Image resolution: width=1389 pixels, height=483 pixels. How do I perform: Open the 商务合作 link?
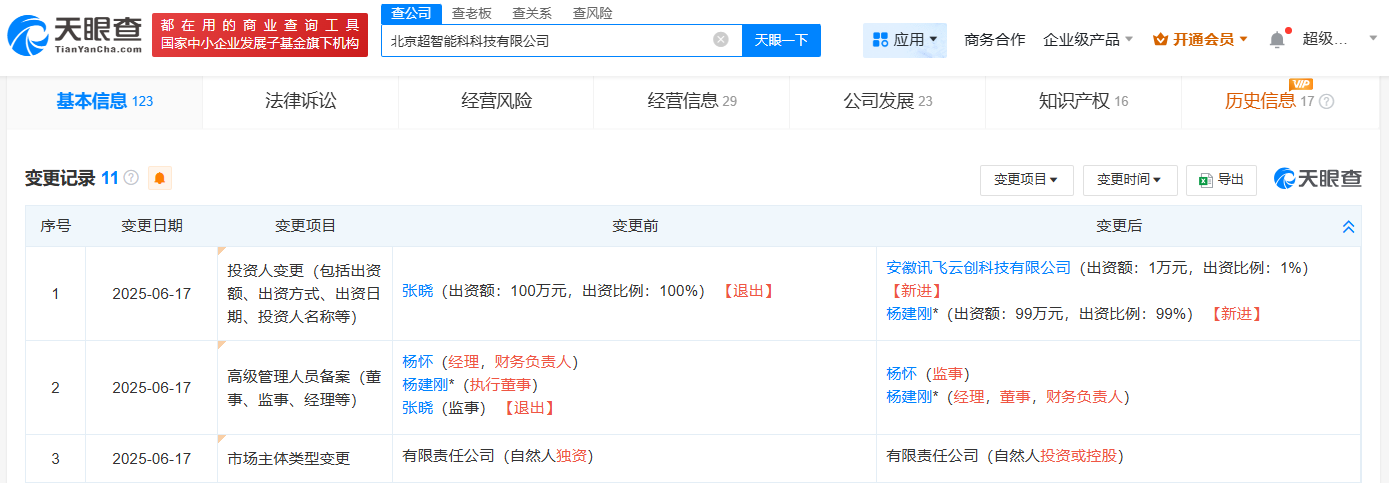point(994,40)
